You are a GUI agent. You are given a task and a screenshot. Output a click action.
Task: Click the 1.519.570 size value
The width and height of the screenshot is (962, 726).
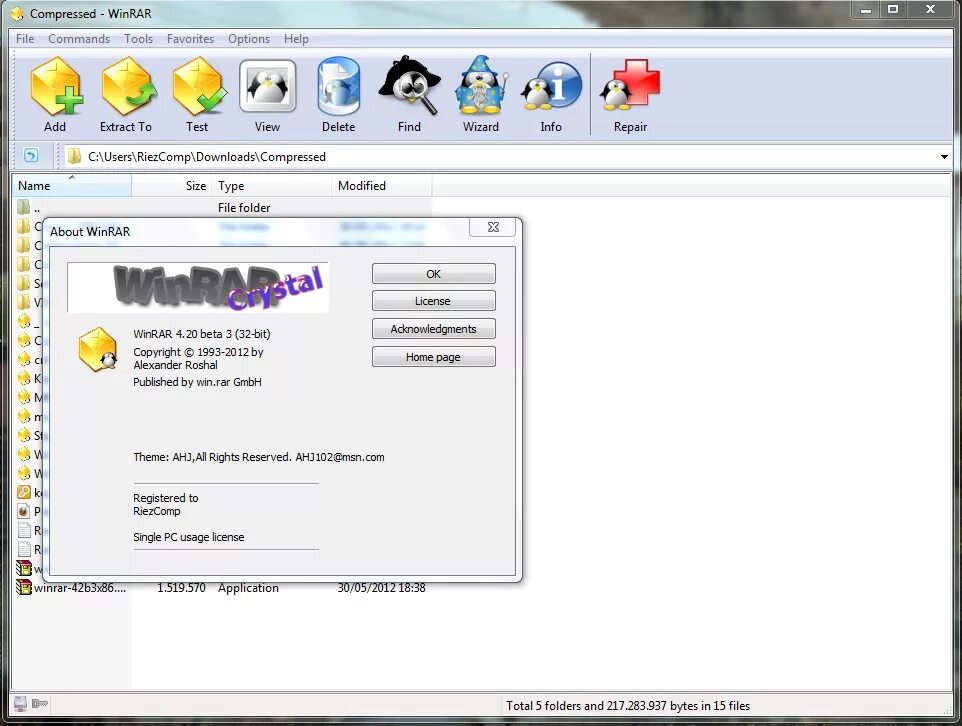pyautogui.click(x=182, y=587)
